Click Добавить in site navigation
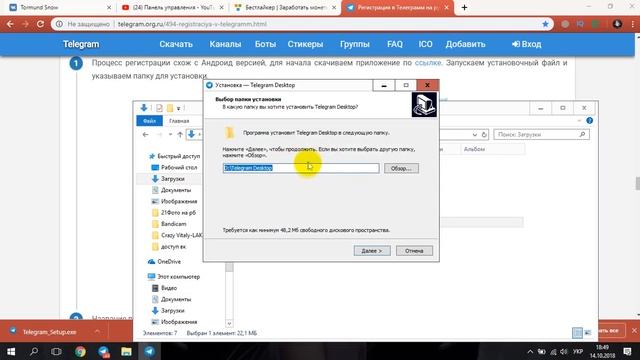The width and height of the screenshot is (640, 360). pyautogui.click(x=465, y=44)
